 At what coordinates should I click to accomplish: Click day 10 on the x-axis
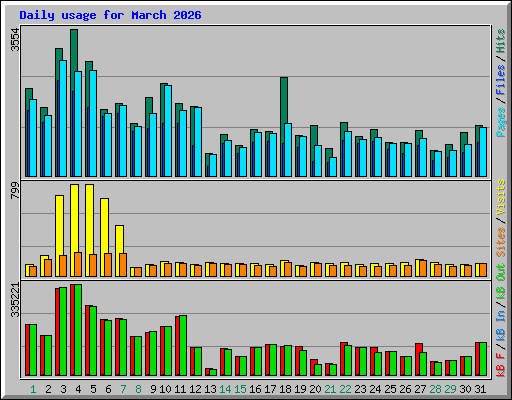pyautogui.click(x=165, y=389)
